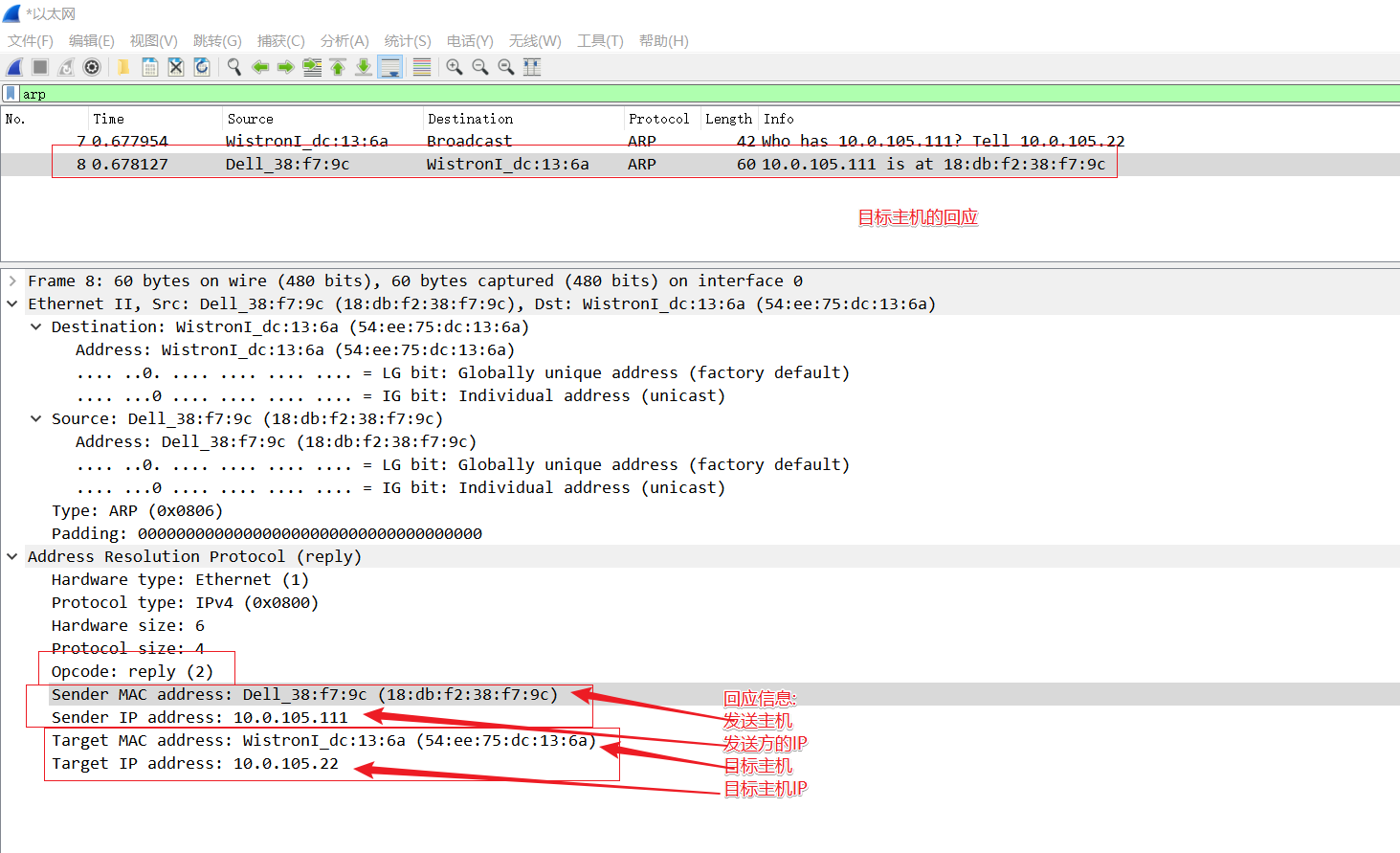Screen dimensions: 1400x853
Task: Select the Target MAC address line
Action: [x=323, y=740]
